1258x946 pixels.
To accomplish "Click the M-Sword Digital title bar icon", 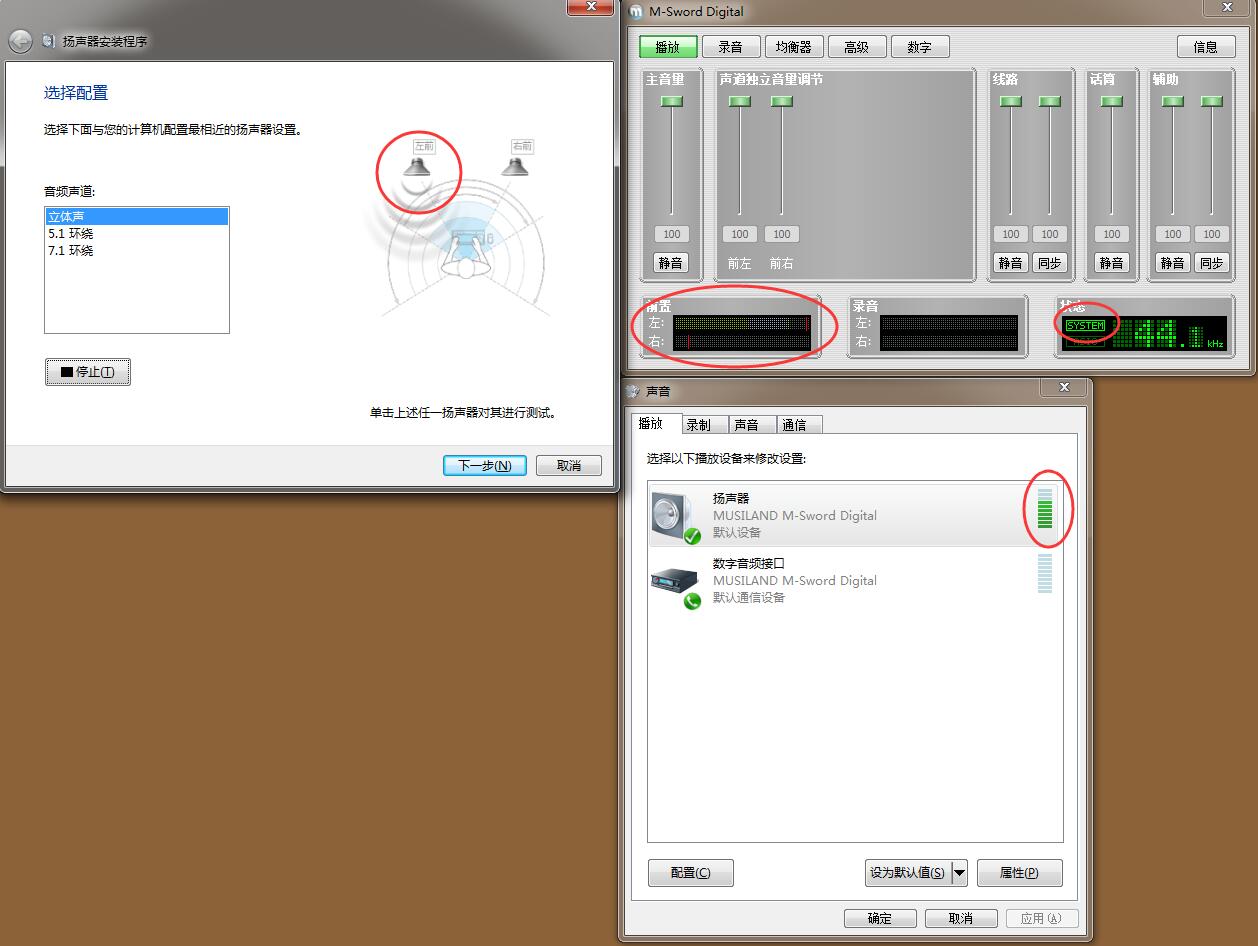I will tap(637, 12).
